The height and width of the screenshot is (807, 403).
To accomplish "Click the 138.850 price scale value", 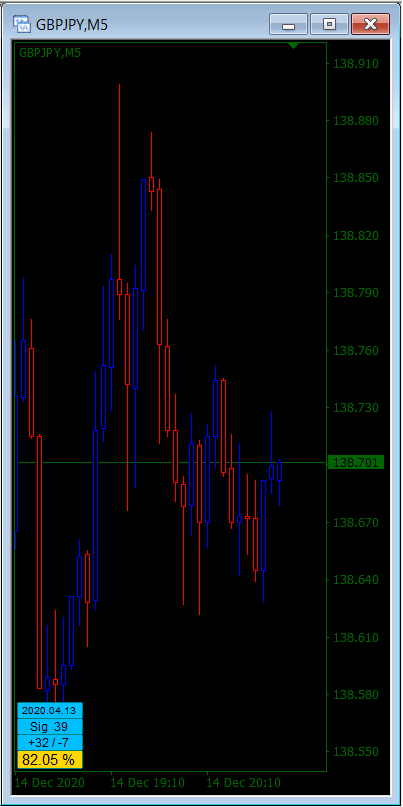I will point(356,178).
